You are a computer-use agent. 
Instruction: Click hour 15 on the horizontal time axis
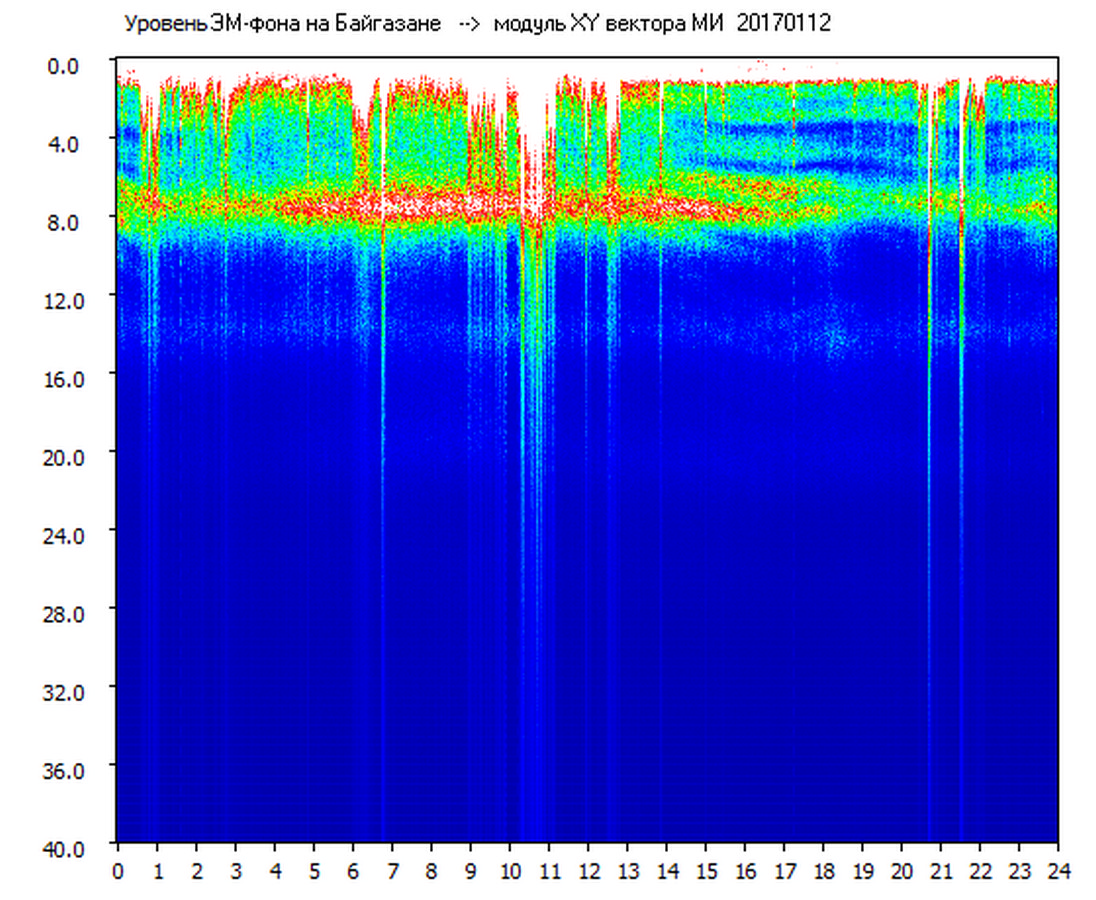(705, 871)
